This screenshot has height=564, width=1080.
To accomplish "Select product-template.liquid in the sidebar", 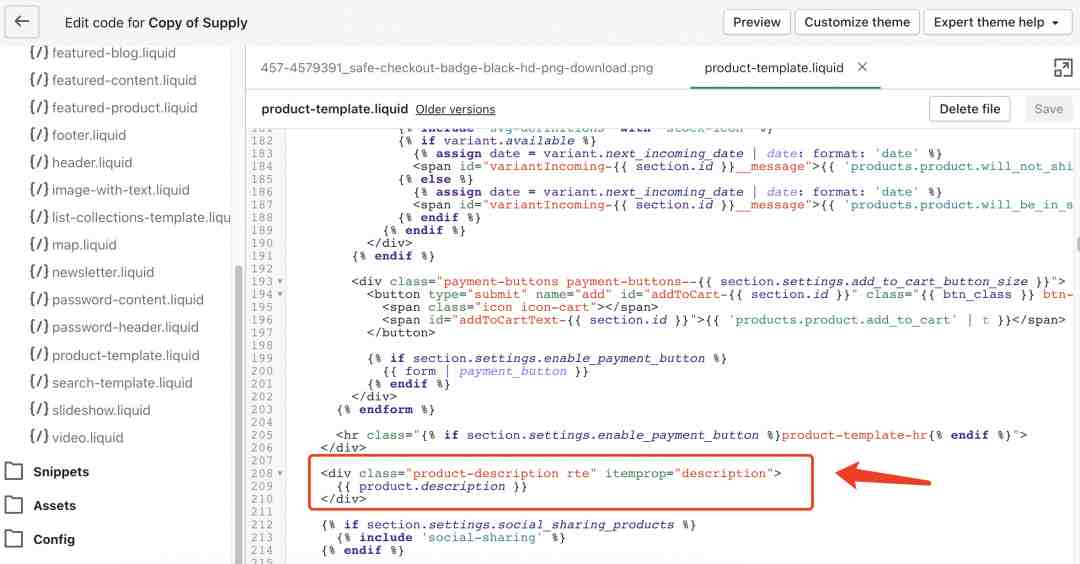I will point(125,355).
